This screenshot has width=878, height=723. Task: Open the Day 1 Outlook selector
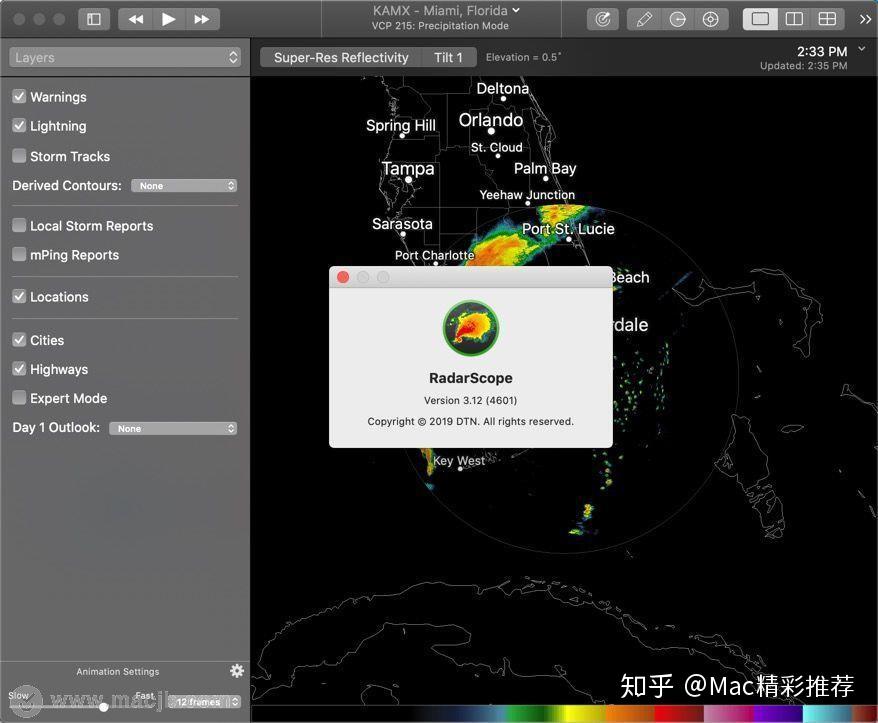[x=172, y=428]
